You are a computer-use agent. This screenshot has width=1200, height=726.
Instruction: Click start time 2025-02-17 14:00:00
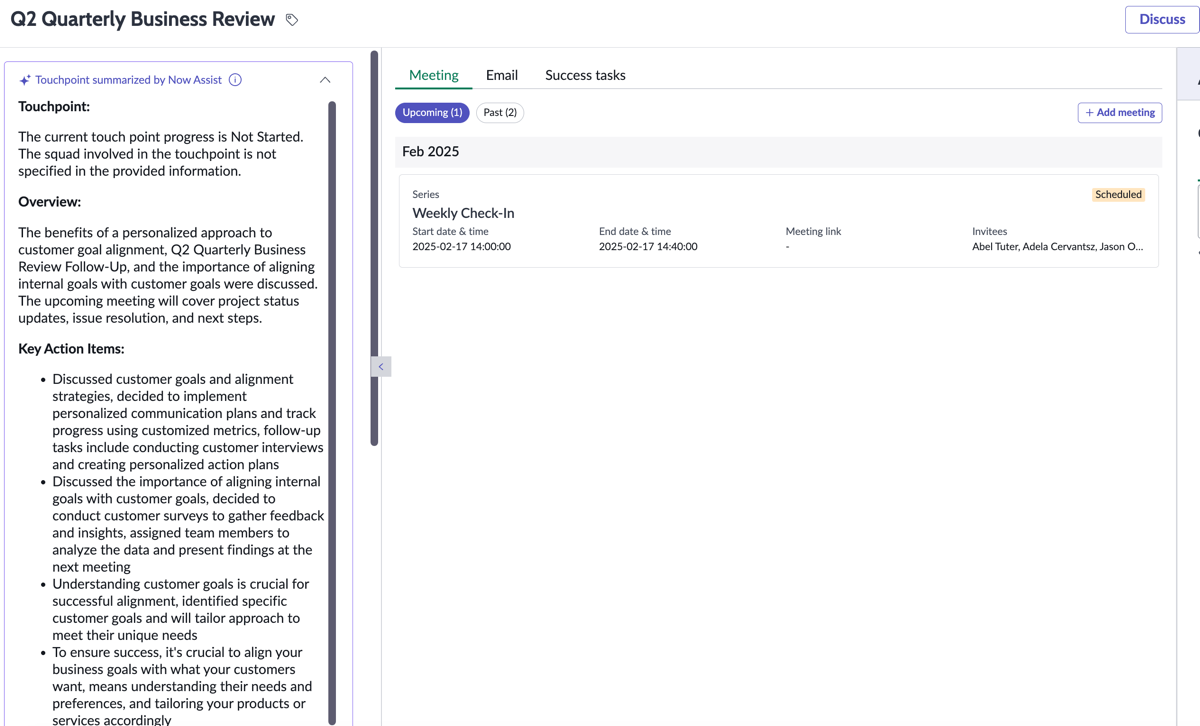click(x=462, y=246)
